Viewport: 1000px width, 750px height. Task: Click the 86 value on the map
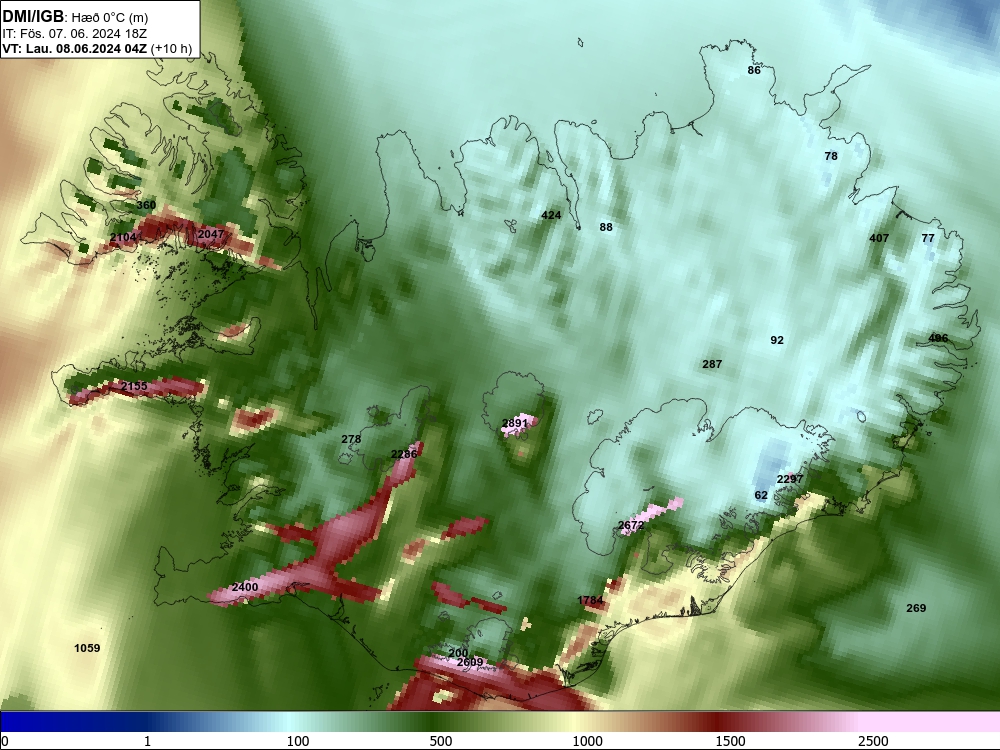(754, 70)
